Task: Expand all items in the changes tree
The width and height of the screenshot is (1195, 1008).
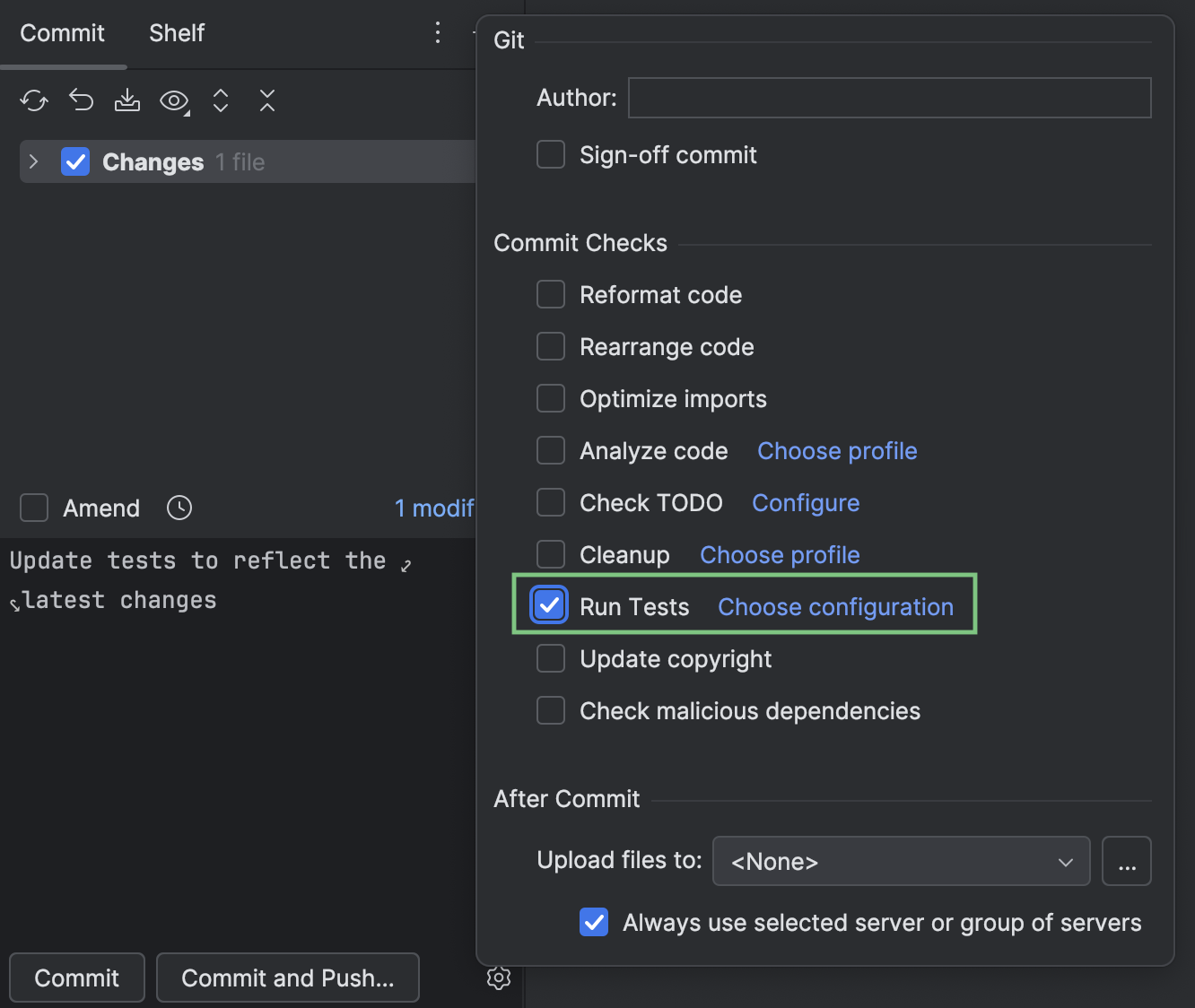Action: 220,100
